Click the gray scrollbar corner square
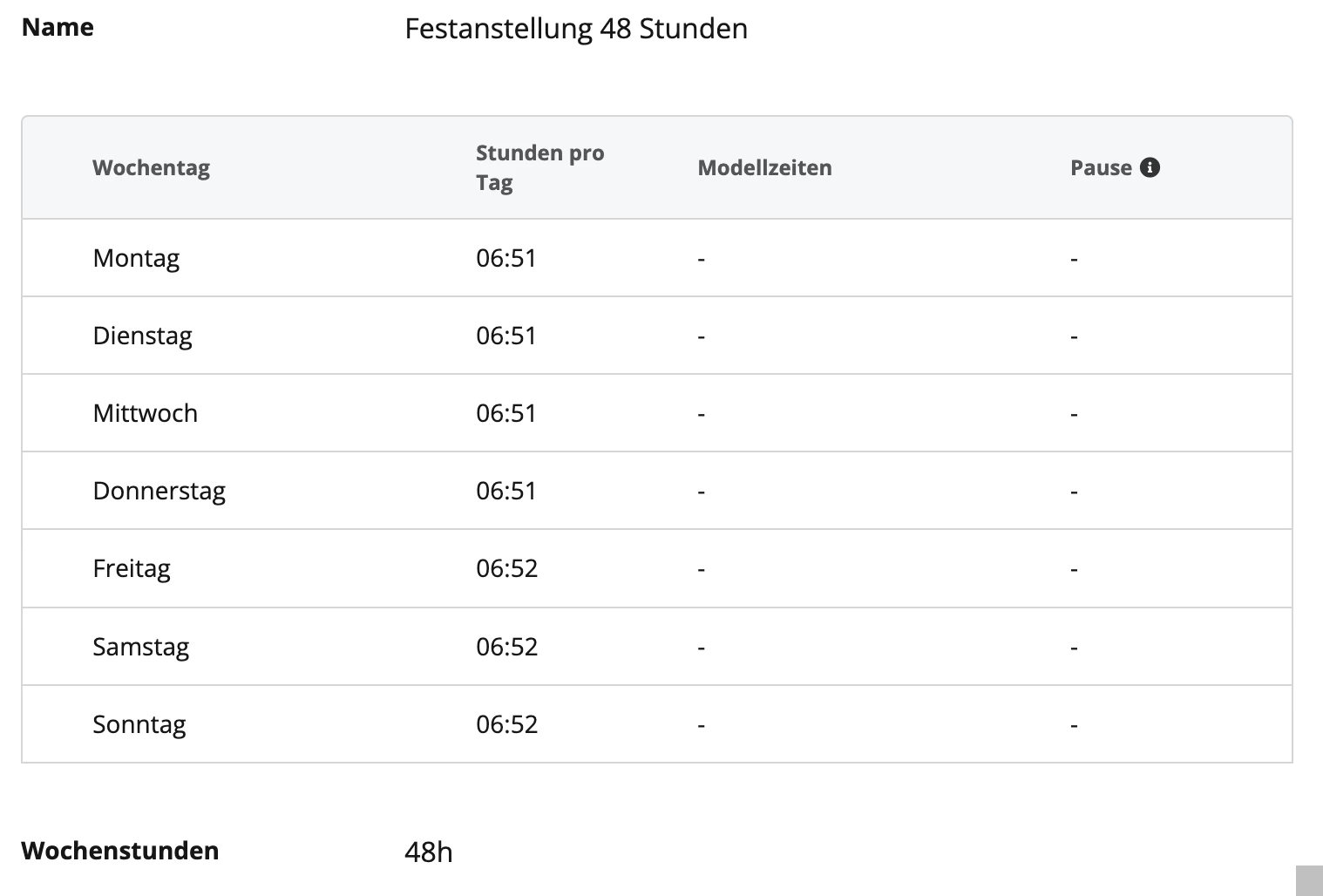Image resolution: width=1323 pixels, height=896 pixels. point(1309,880)
